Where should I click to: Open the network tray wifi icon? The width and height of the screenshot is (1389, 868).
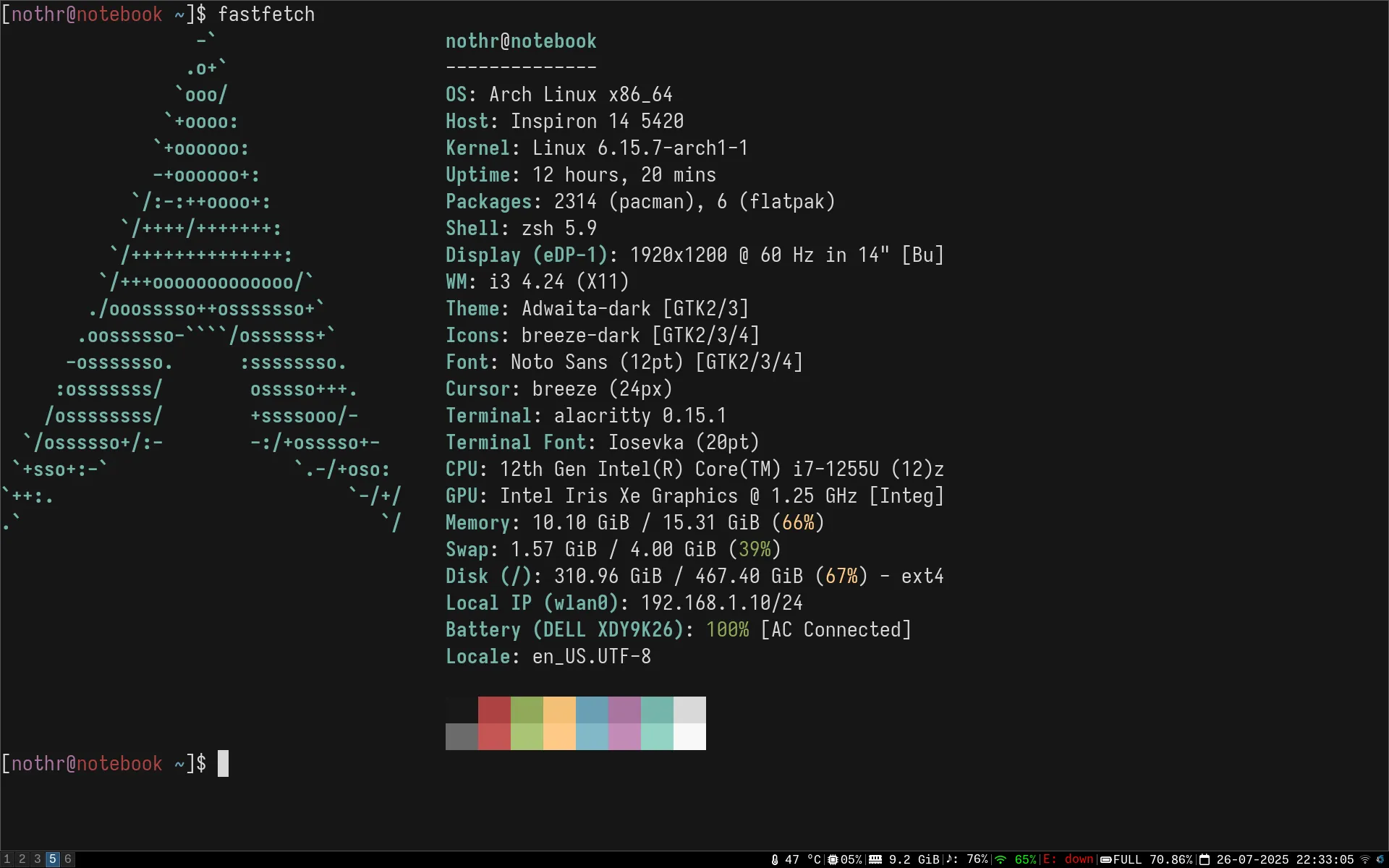(1365, 859)
